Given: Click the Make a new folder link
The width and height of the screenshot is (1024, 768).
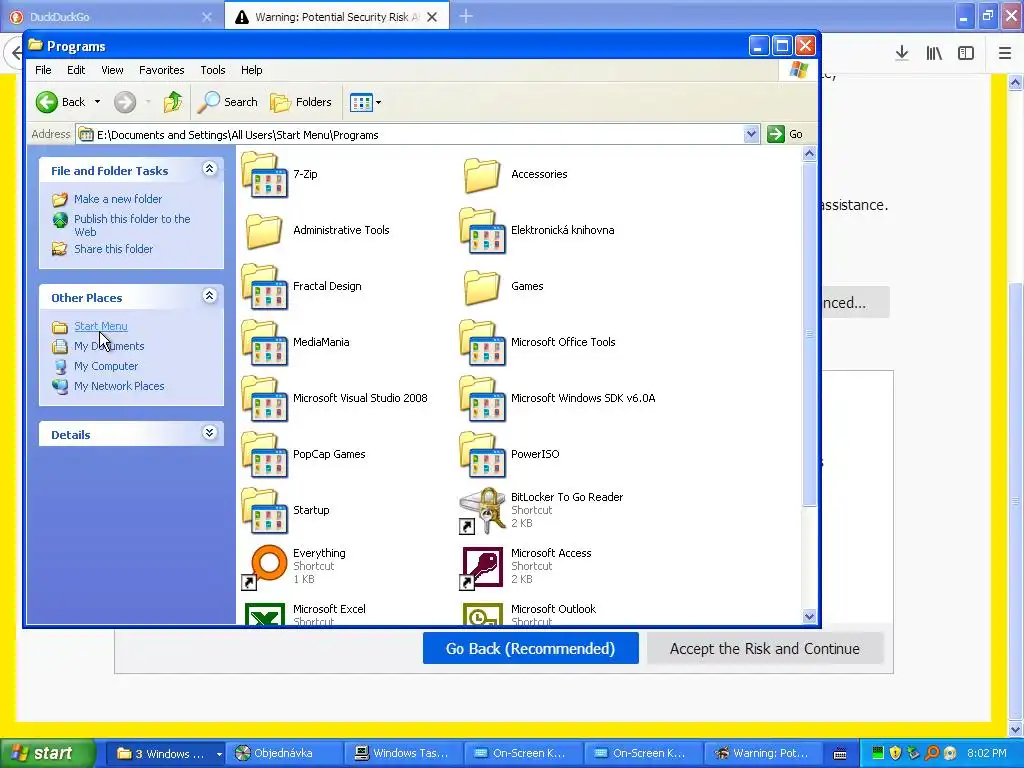Looking at the screenshot, I should (x=118, y=199).
